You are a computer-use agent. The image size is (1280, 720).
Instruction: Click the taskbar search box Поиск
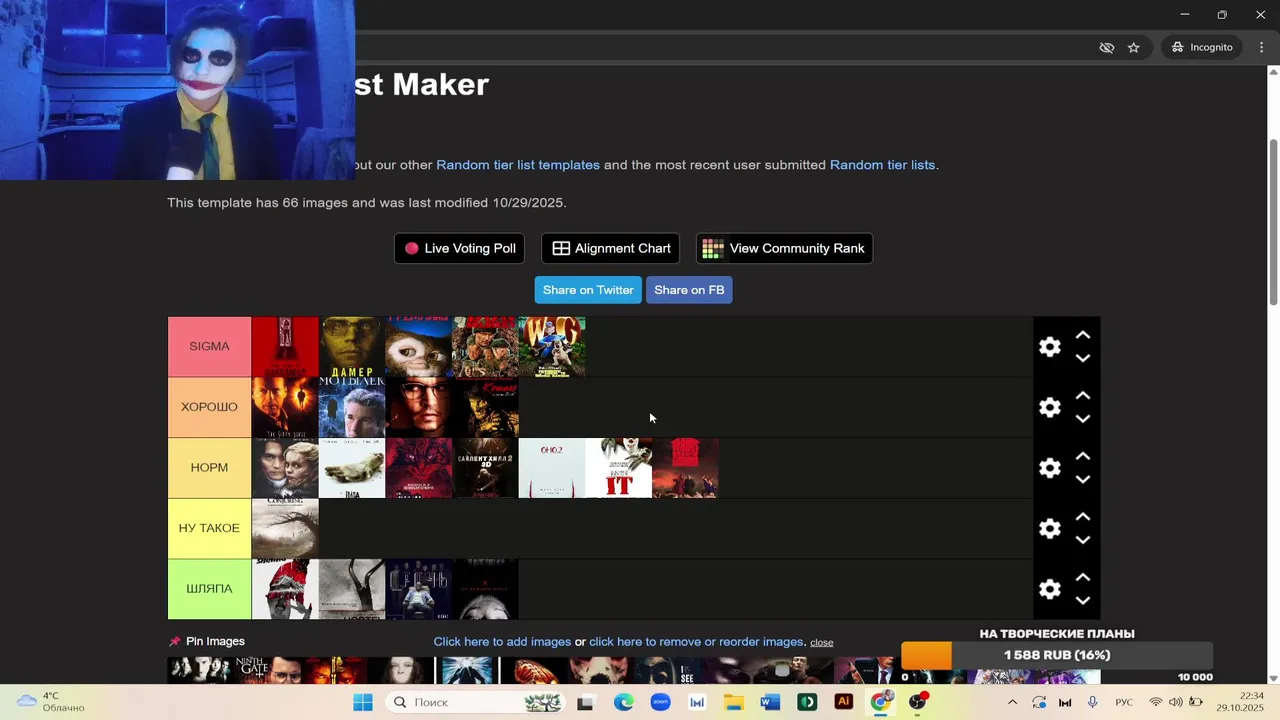[x=477, y=702]
